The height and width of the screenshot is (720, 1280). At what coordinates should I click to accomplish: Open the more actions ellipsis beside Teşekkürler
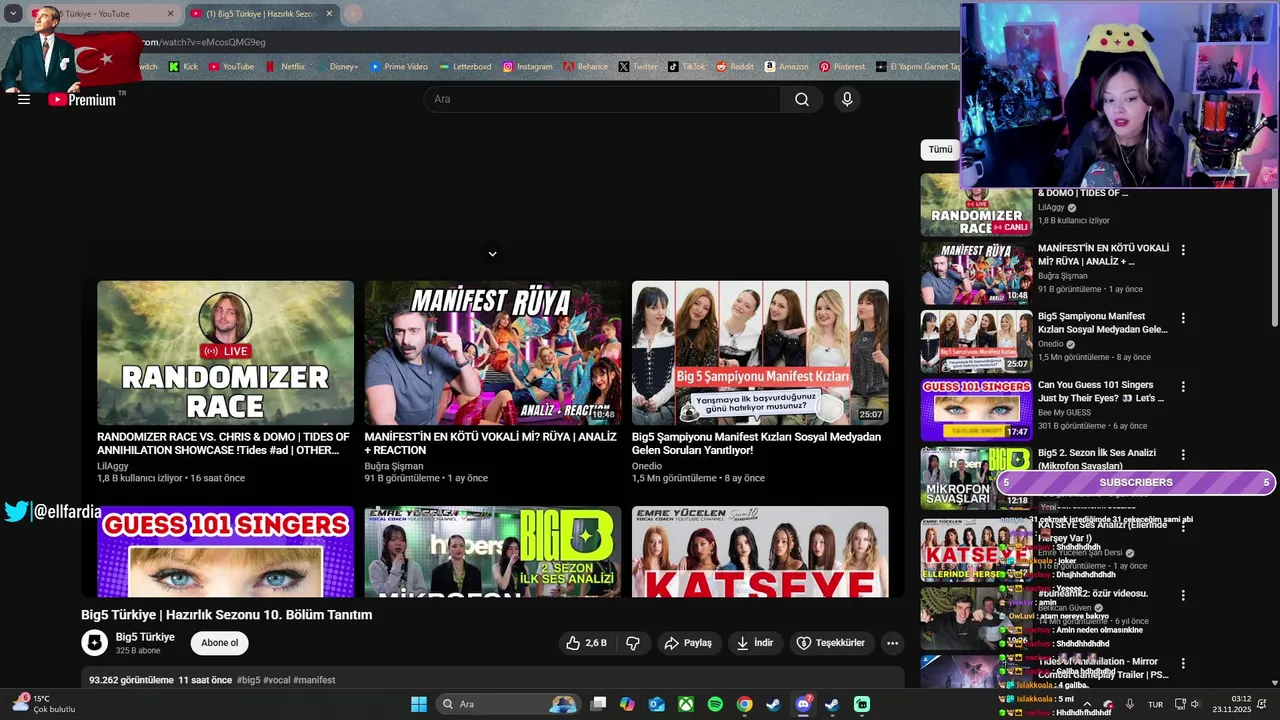pyautogui.click(x=892, y=643)
